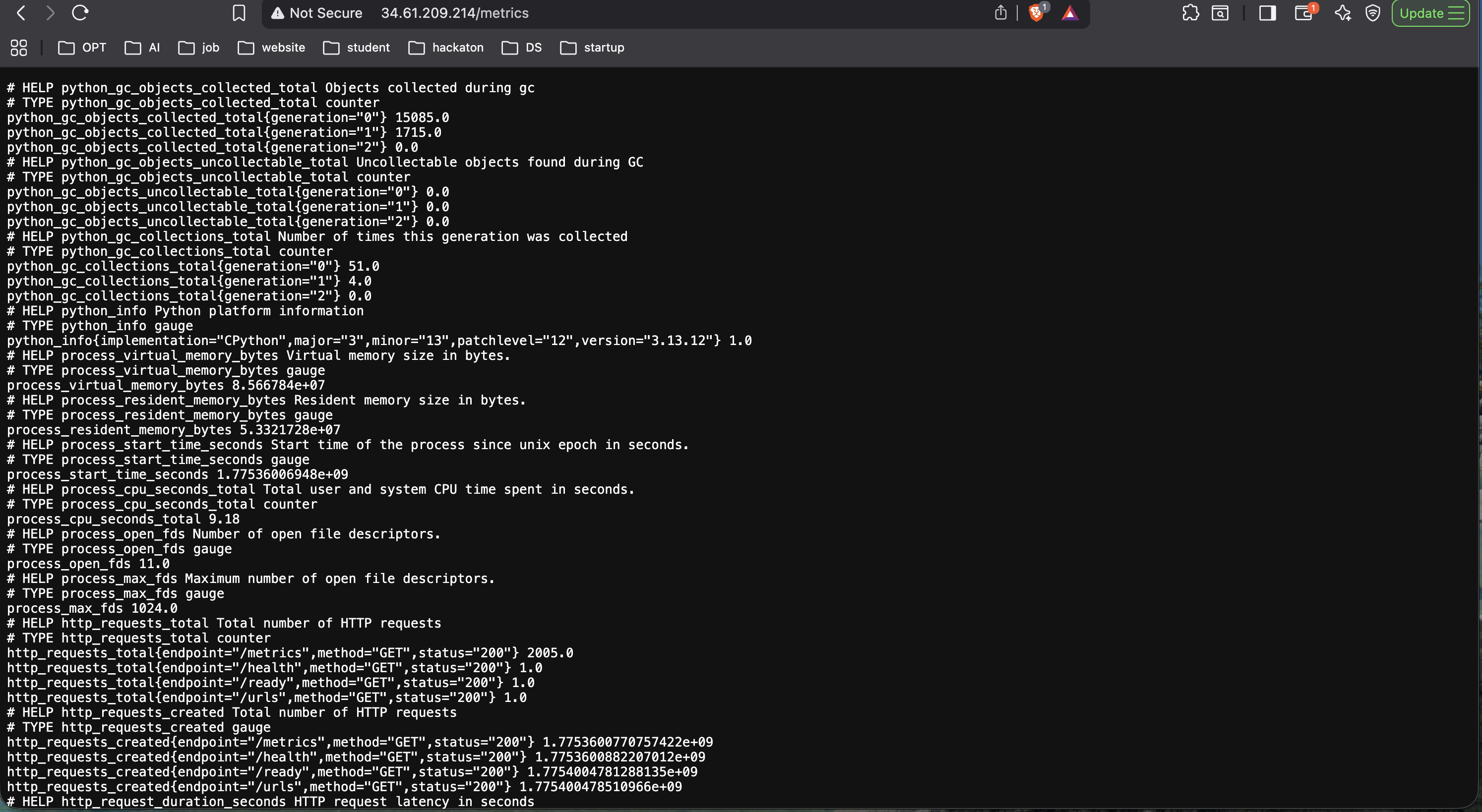This screenshot has height=812, width=1482.
Task: Click the Update menu button
Action: point(1431,13)
